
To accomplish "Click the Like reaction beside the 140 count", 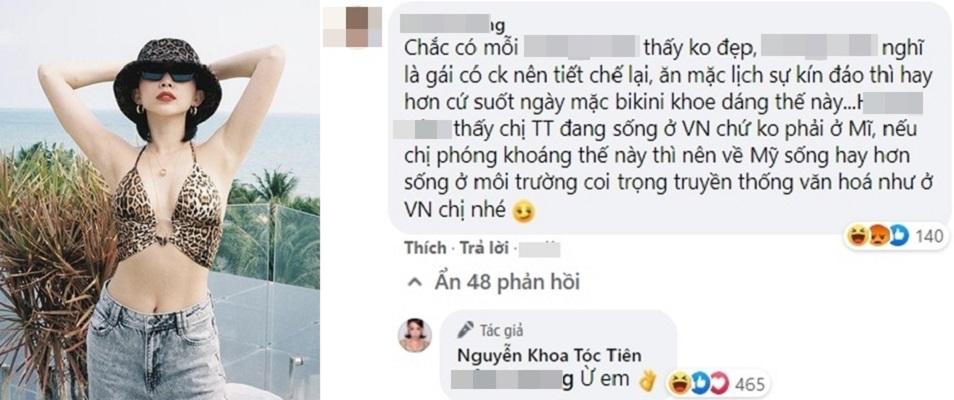I will (x=899, y=236).
